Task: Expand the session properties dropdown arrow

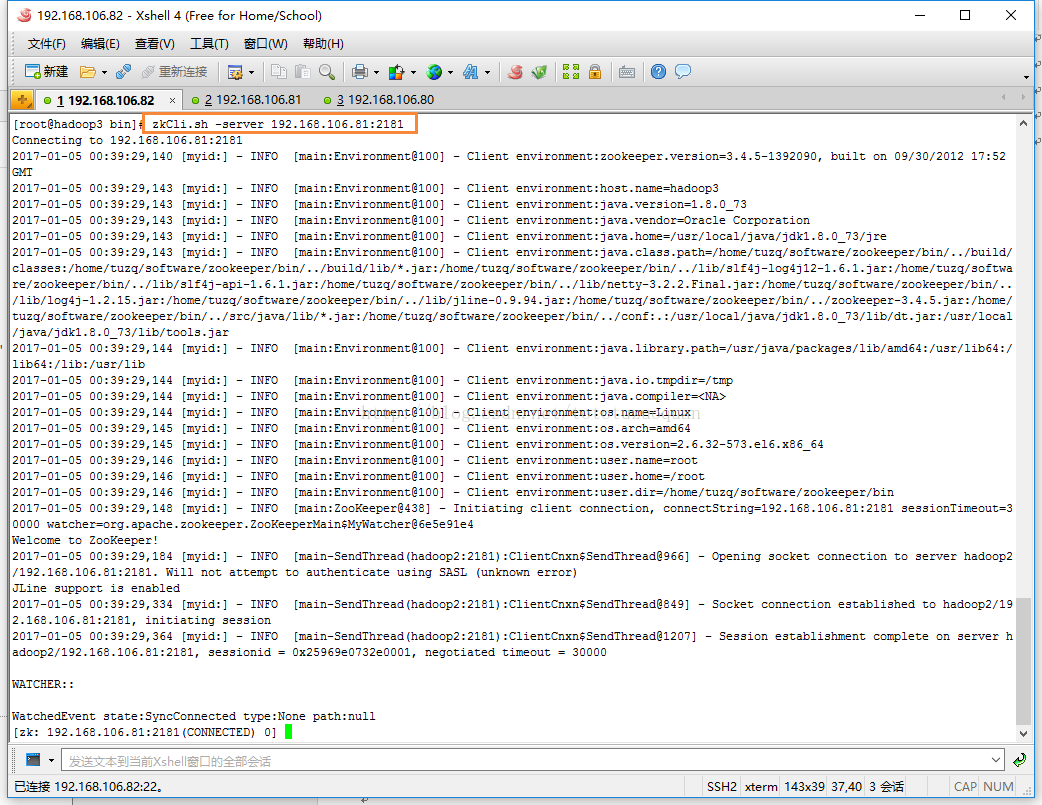Action: 251,72
